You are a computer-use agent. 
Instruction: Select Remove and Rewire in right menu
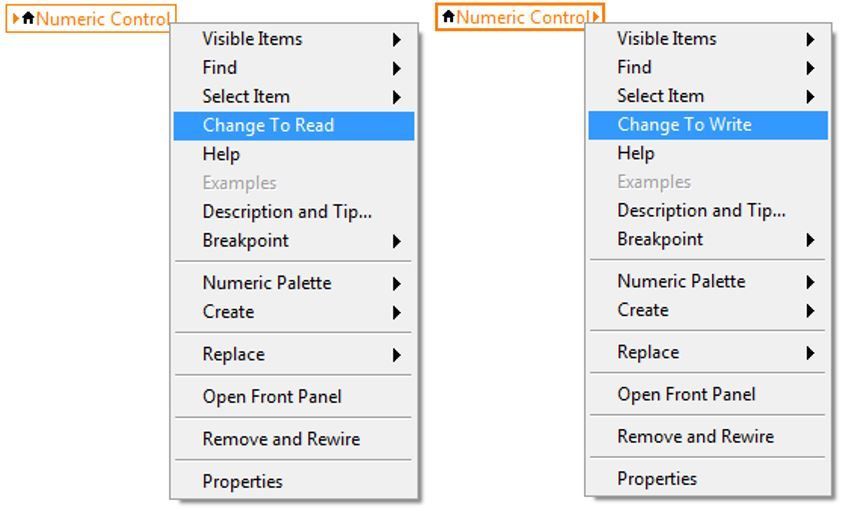point(708,436)
